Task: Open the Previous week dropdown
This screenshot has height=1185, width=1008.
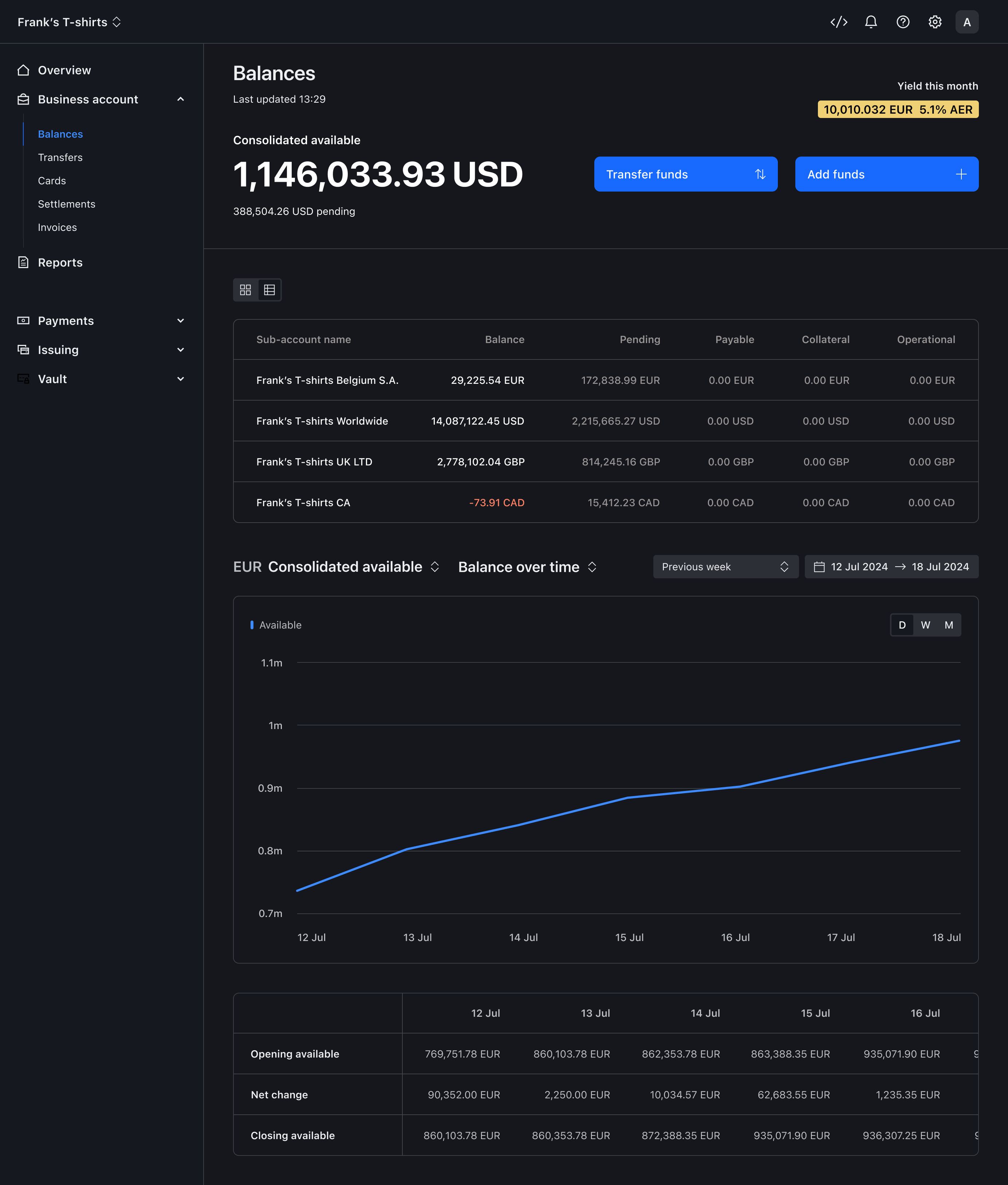Action: coord(725,567)
